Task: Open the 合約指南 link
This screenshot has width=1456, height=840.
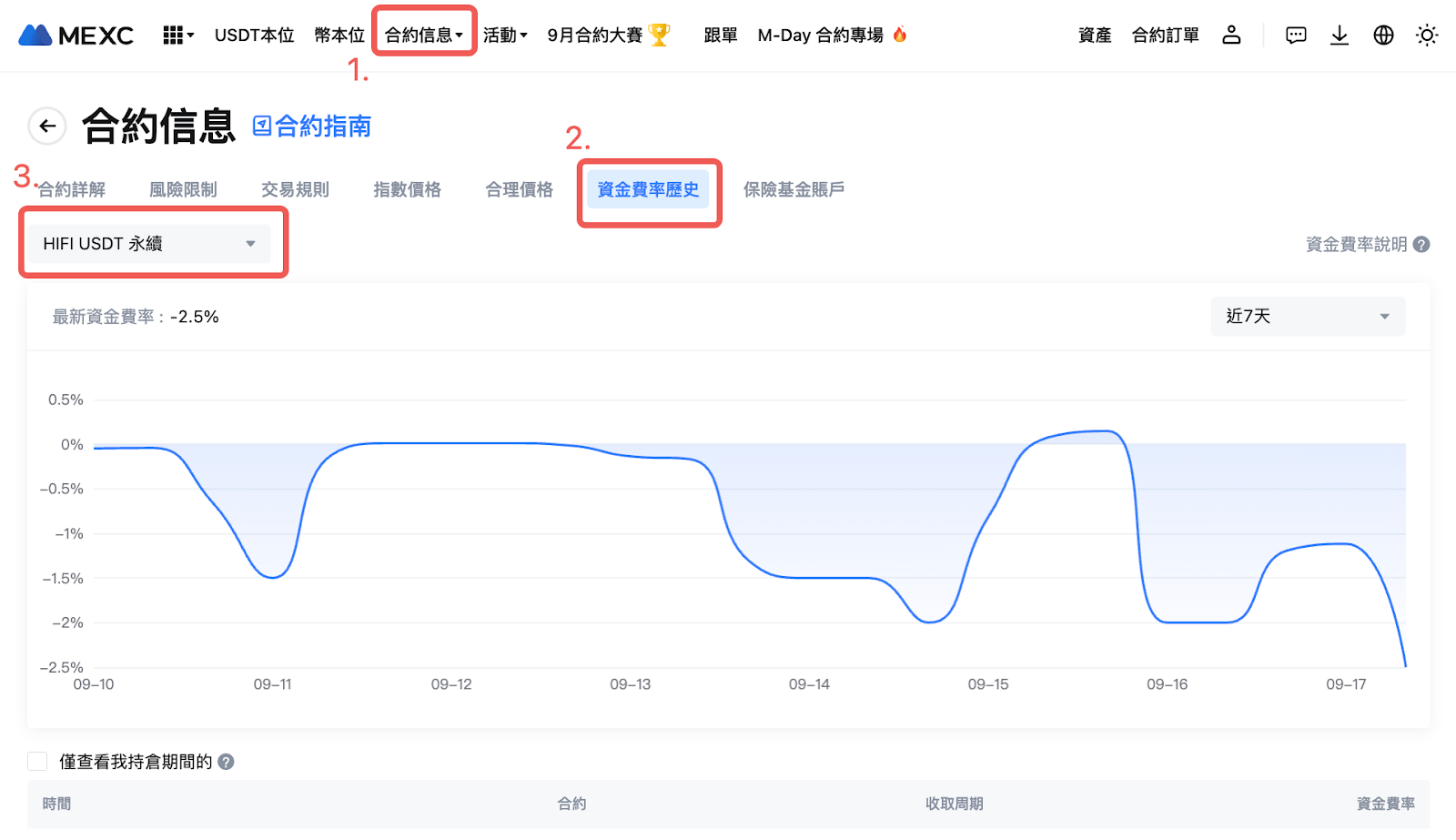Action: click(x=312, y=127)
